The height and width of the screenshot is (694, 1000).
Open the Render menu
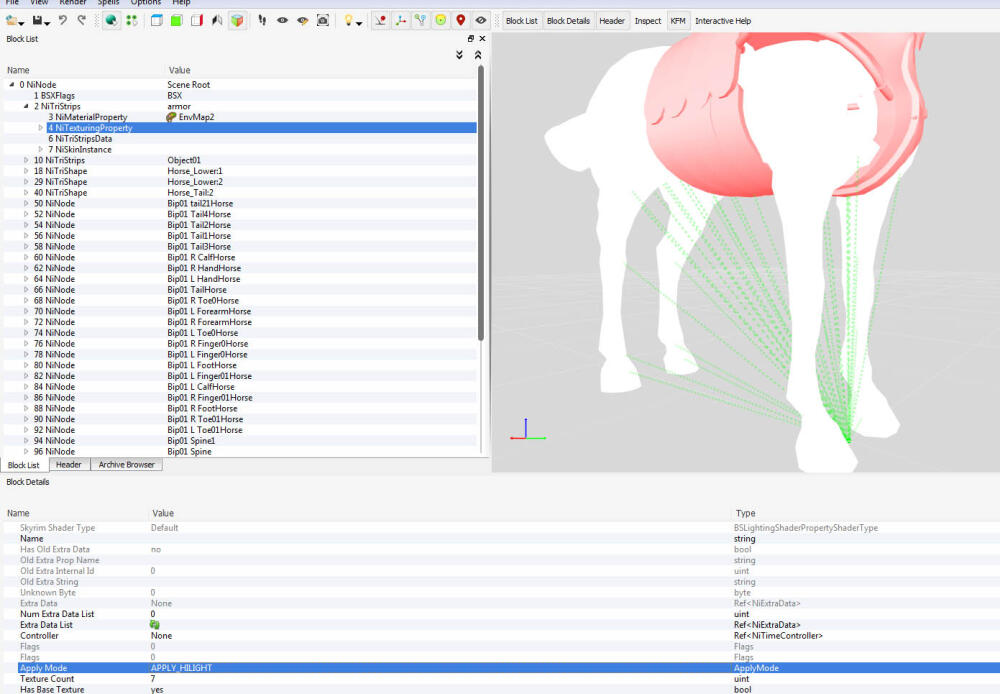[x=73, y=3]
